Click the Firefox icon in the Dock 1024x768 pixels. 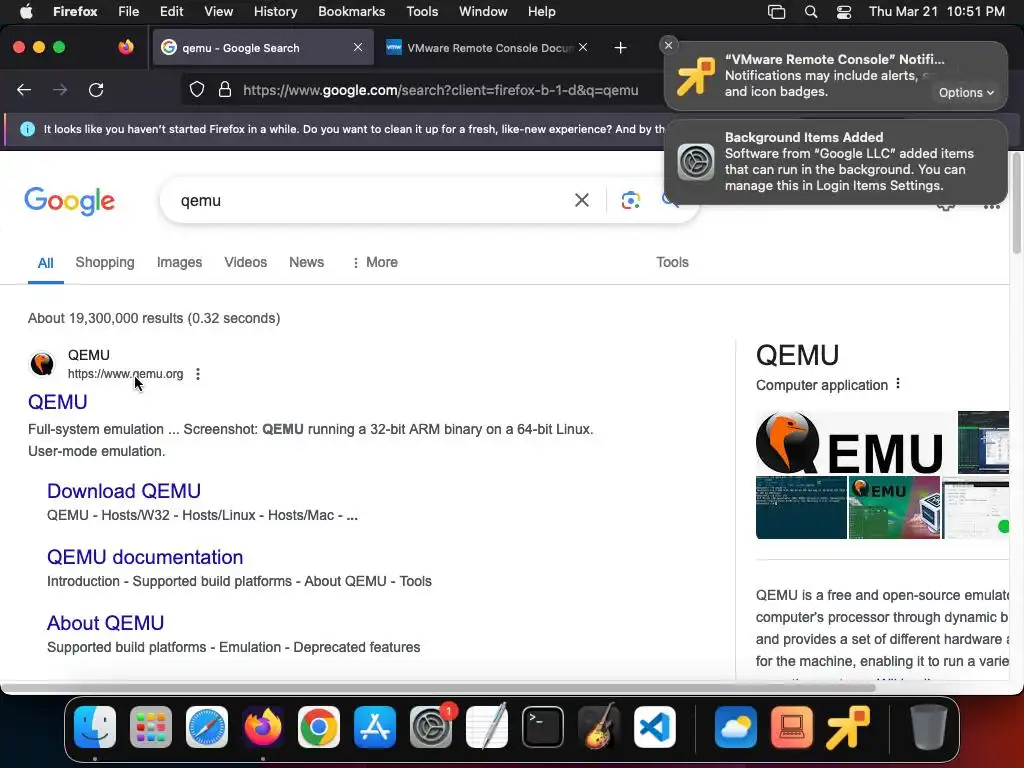[x=263, y=727]
